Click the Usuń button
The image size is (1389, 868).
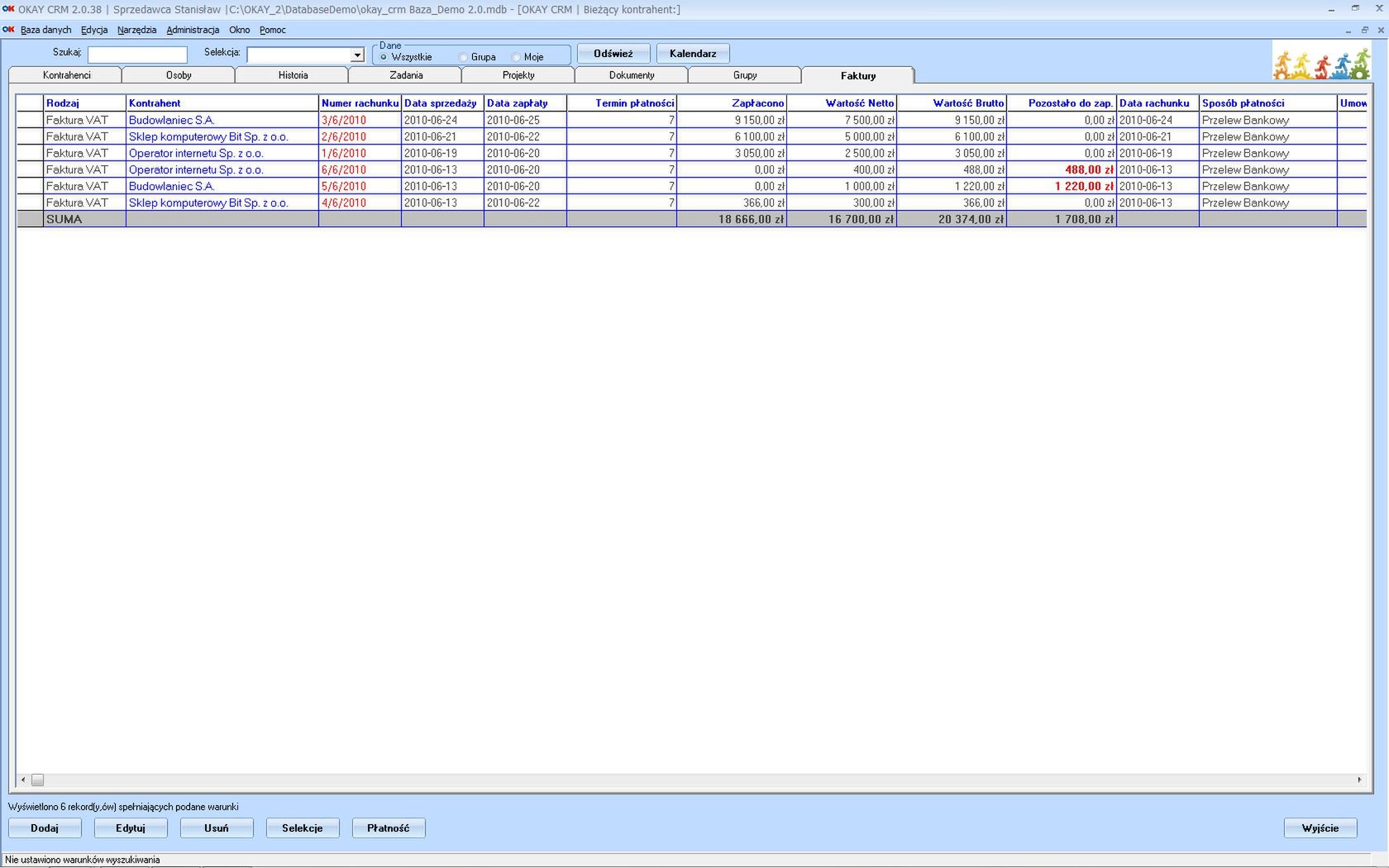coord(217,828)
